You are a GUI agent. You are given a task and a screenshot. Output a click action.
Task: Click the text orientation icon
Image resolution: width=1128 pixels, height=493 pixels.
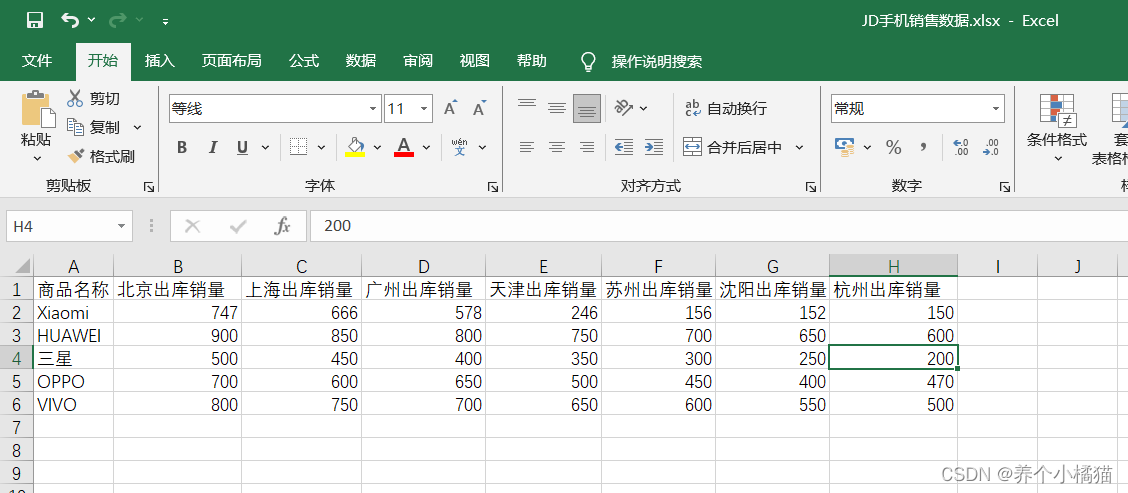[623, 108]
